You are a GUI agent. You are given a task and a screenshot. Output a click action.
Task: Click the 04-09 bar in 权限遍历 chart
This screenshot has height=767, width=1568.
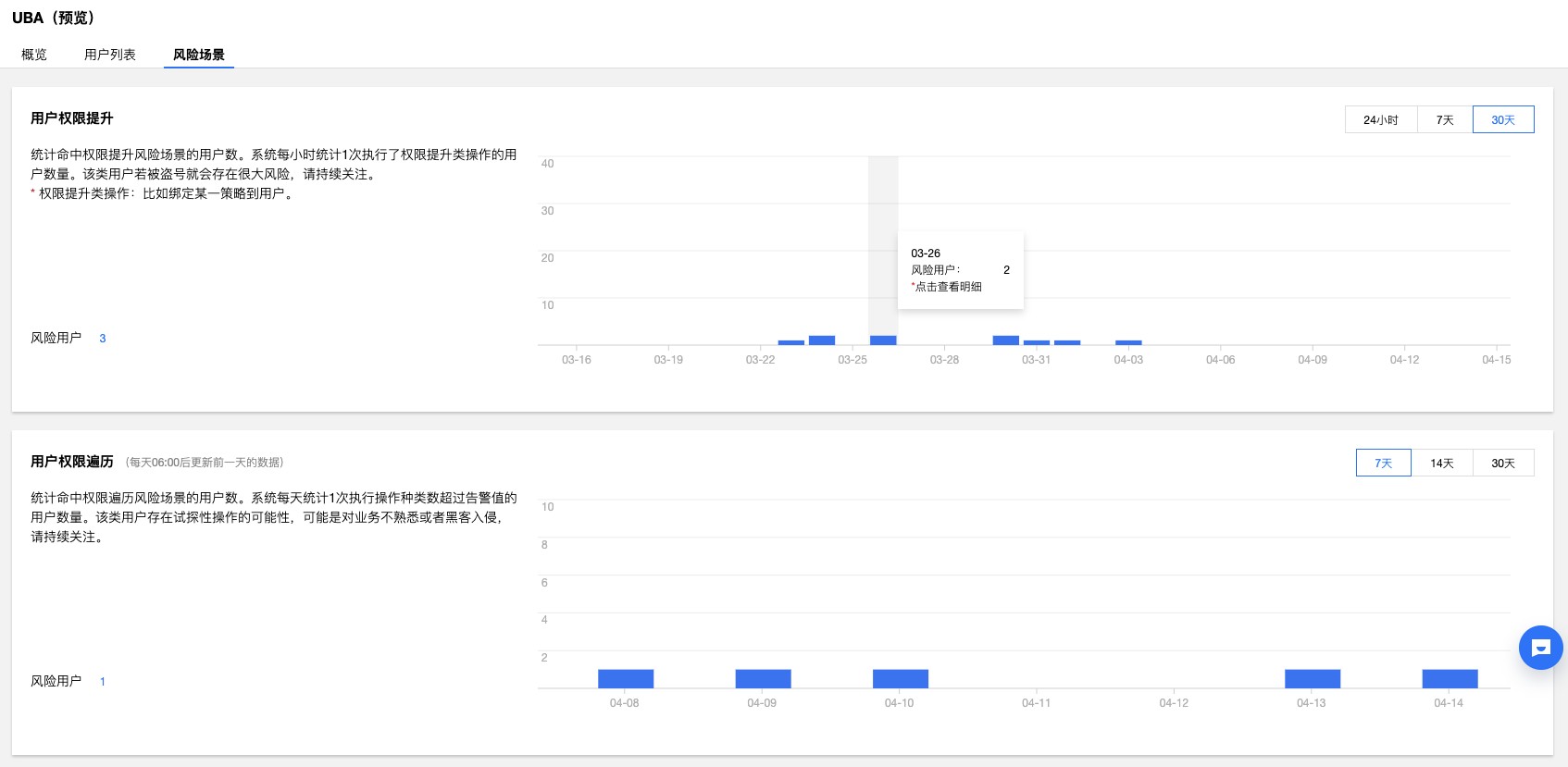(x=763, y=679)
